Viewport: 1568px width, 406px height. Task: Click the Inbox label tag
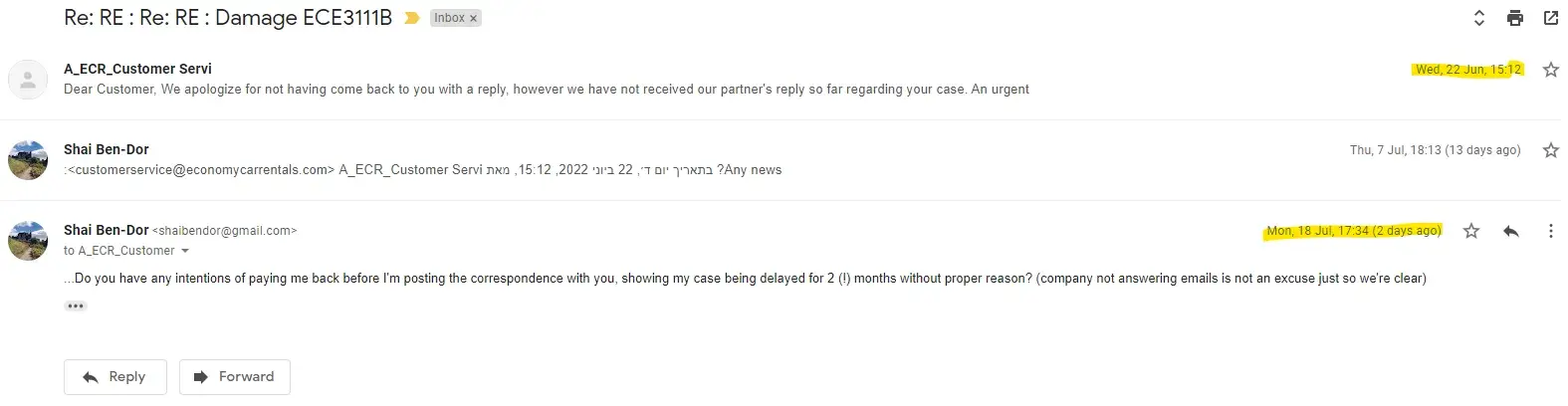[448, 19]
